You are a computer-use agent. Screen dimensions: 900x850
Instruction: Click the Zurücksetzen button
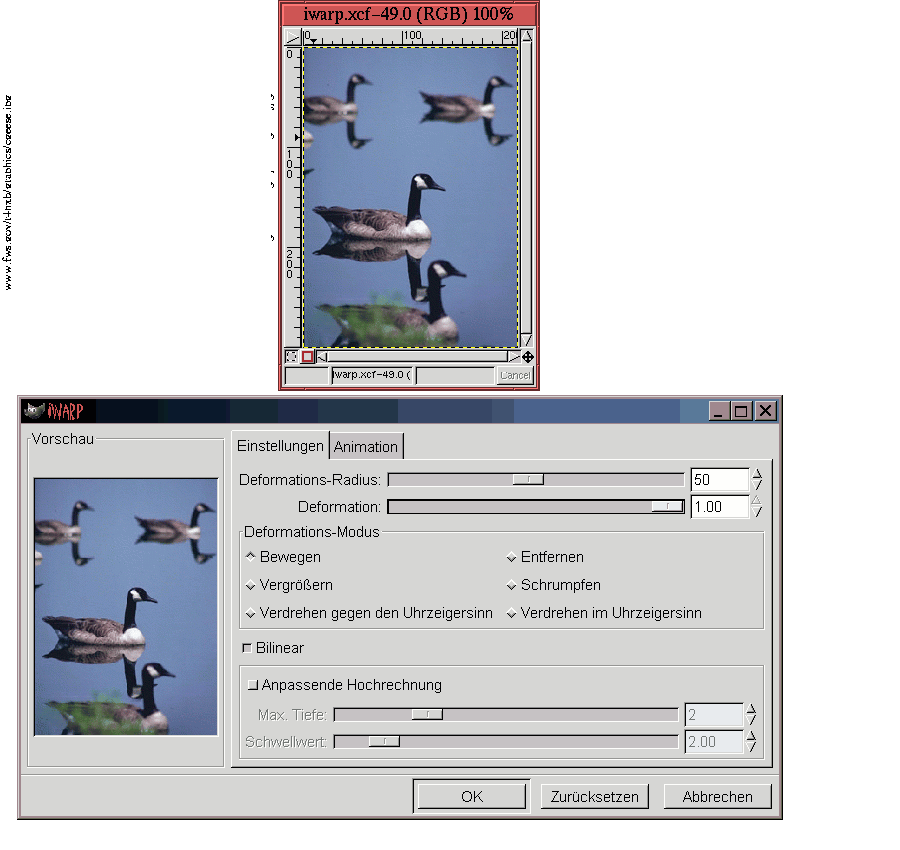(595, 797)
